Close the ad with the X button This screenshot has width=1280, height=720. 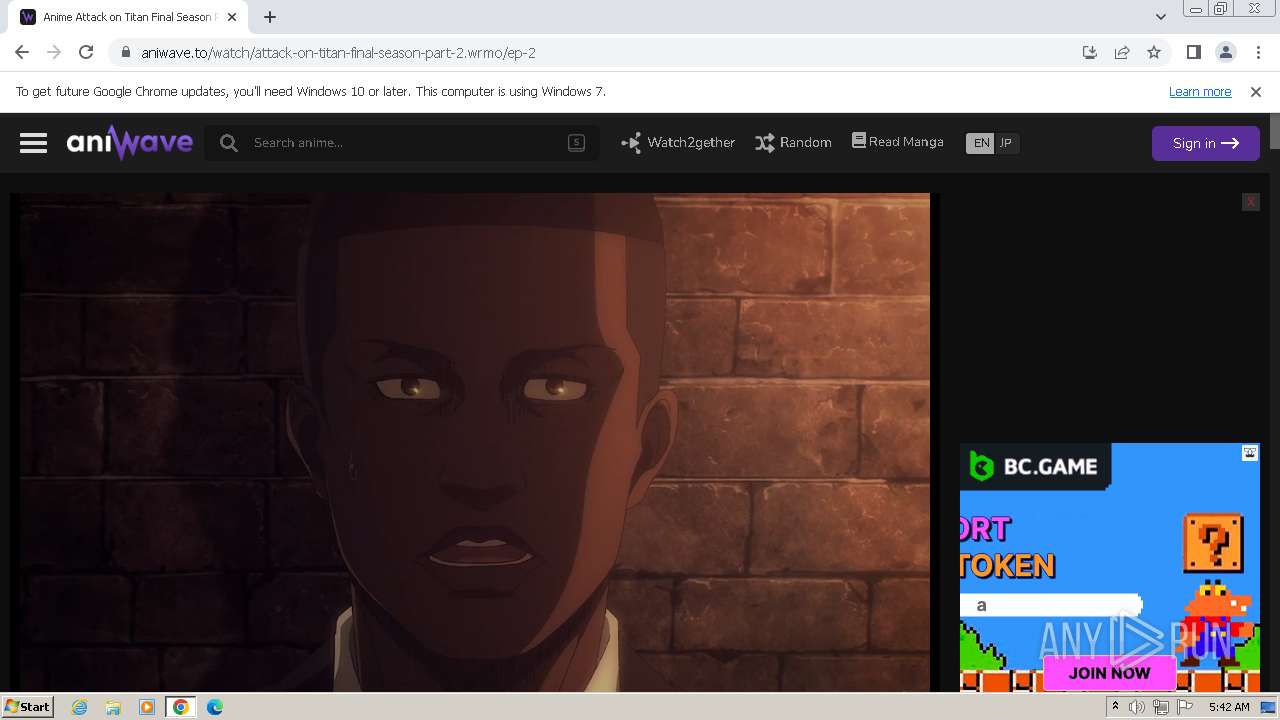[1250, 202]
